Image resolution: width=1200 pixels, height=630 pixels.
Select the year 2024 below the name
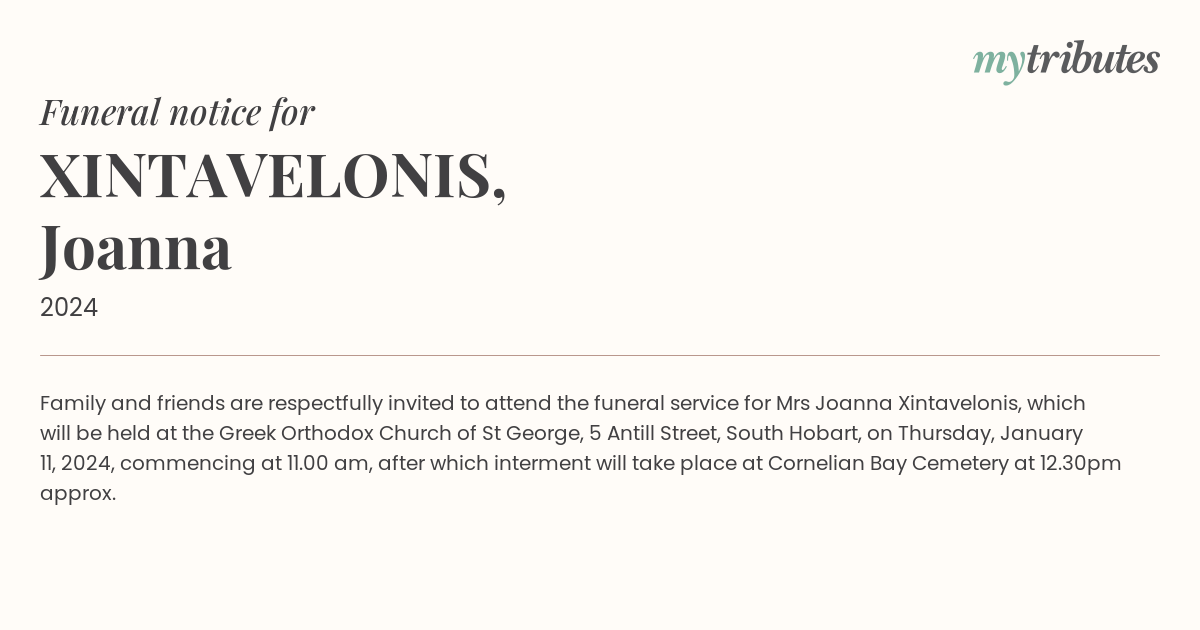(69, 308)
